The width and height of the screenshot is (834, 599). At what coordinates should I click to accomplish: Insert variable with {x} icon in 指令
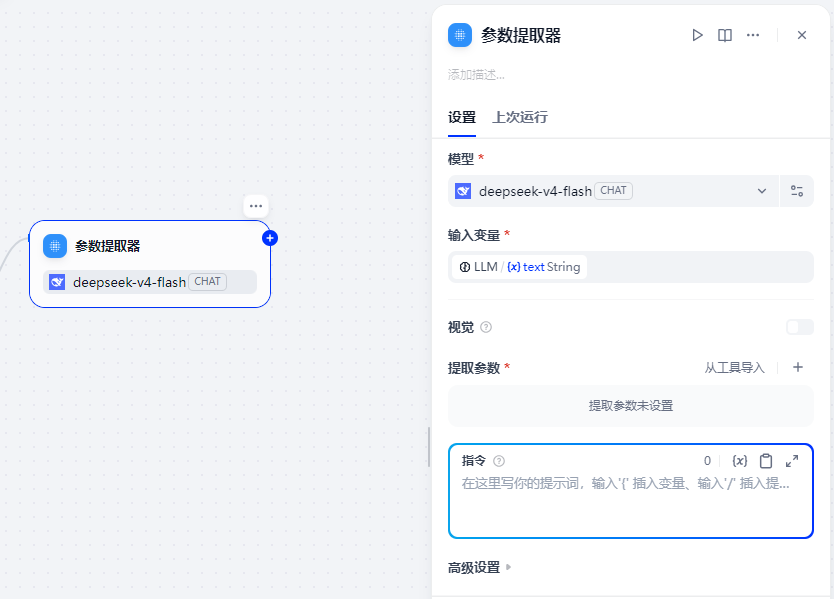pyautogui.click(x=739, y=461)
